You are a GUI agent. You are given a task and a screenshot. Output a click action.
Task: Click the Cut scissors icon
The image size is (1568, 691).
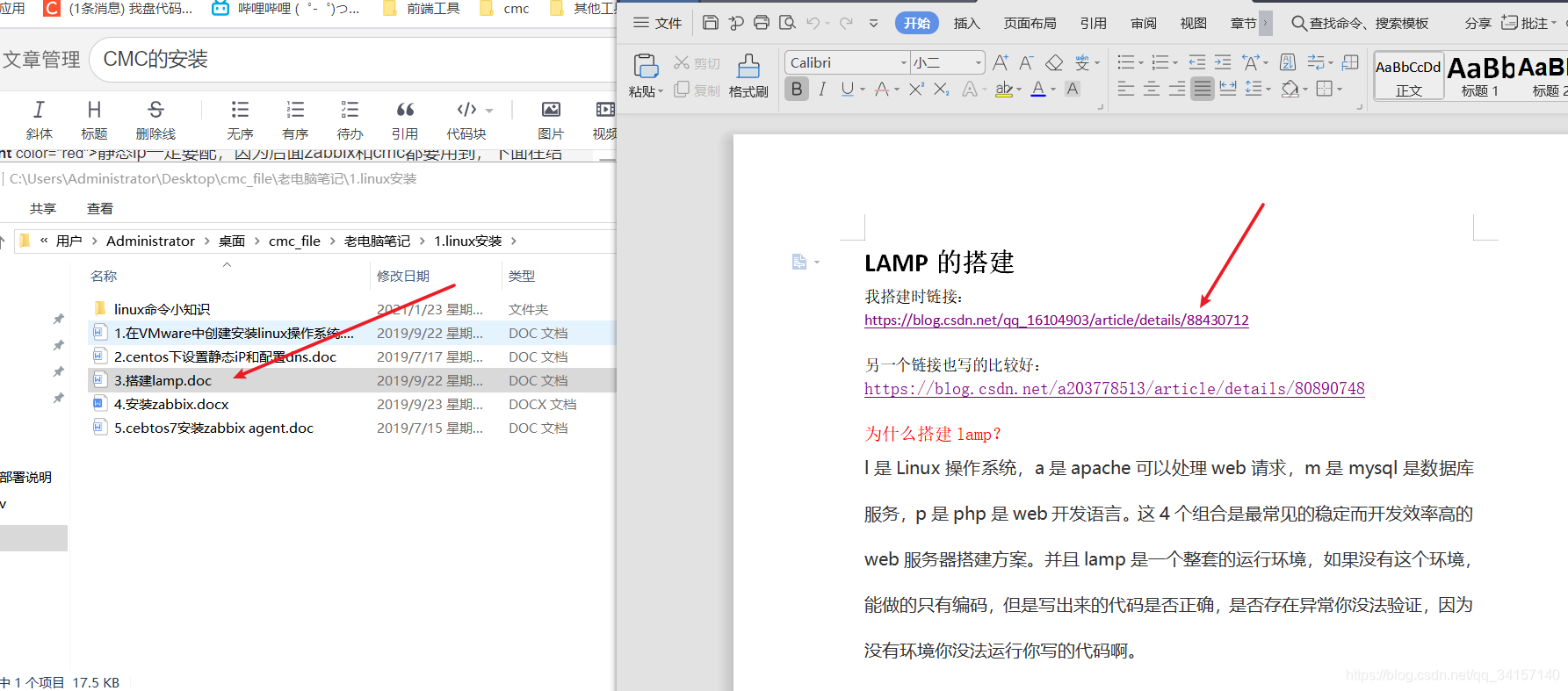coord(682,63)
